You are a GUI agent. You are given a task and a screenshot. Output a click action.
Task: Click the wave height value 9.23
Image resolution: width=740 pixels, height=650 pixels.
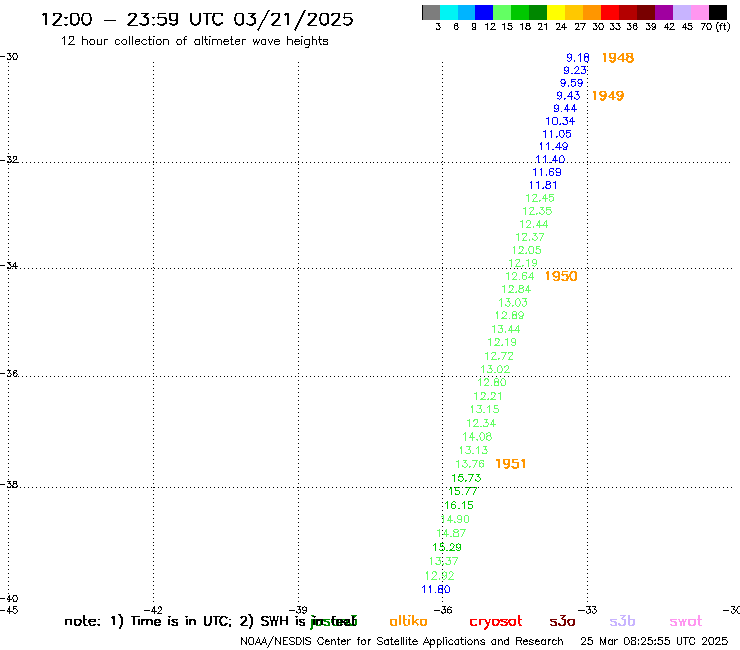[x=575, y=70]
